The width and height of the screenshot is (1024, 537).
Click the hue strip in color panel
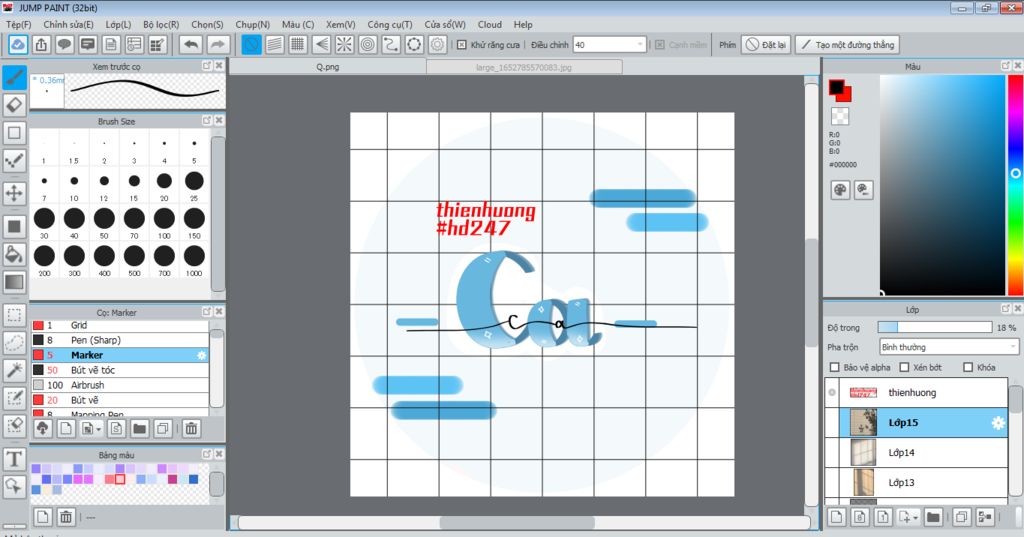point(1016,185)
